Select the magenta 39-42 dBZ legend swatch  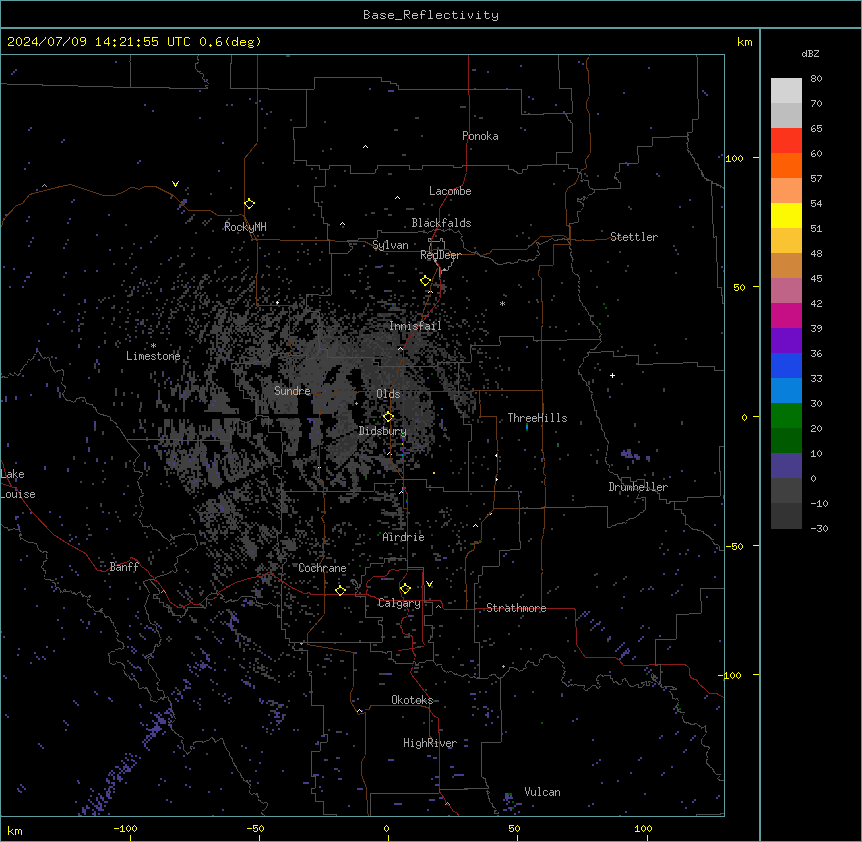[x=786, y=315]
